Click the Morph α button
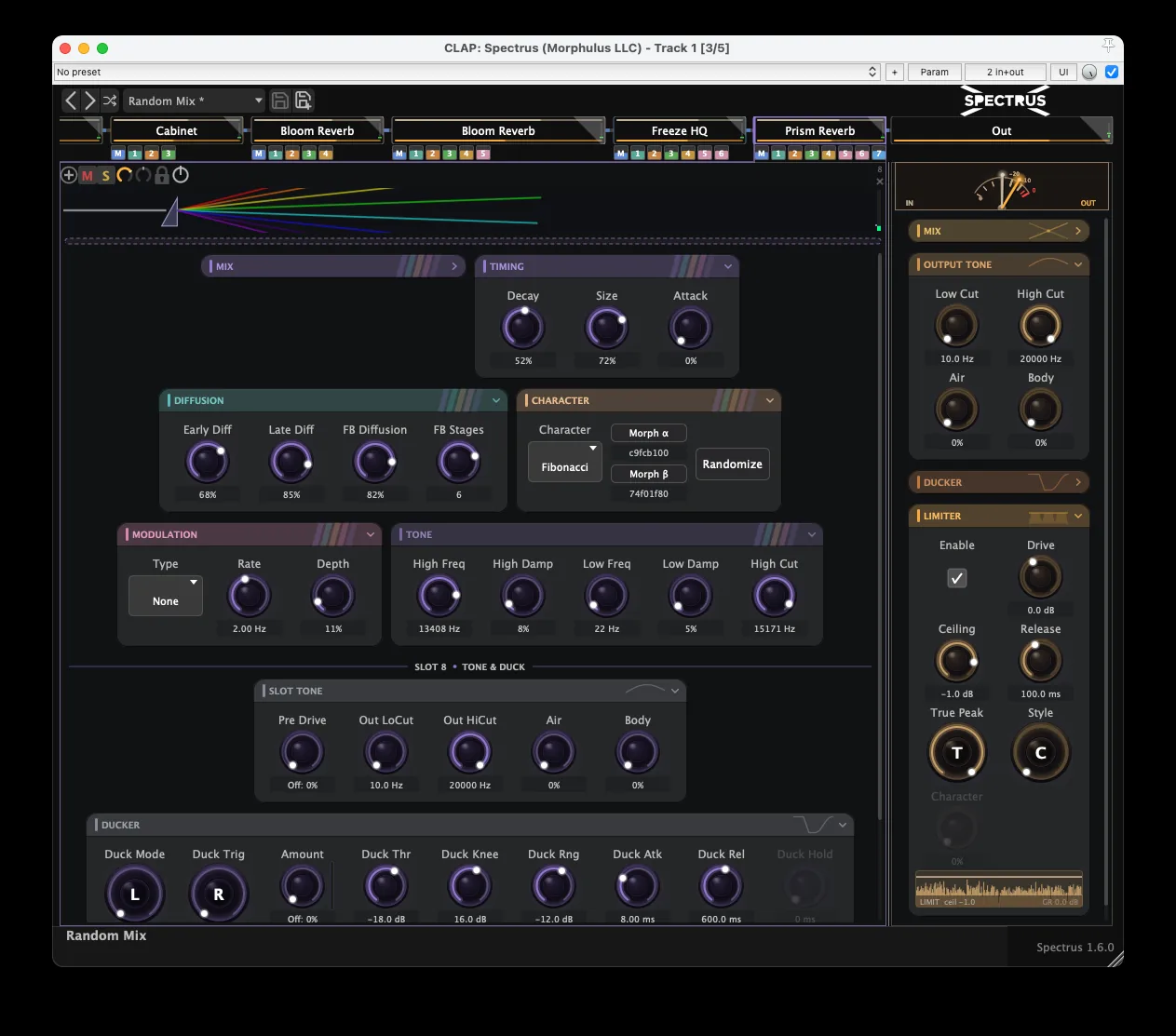1176x1036 pixels. coord(649,433)
